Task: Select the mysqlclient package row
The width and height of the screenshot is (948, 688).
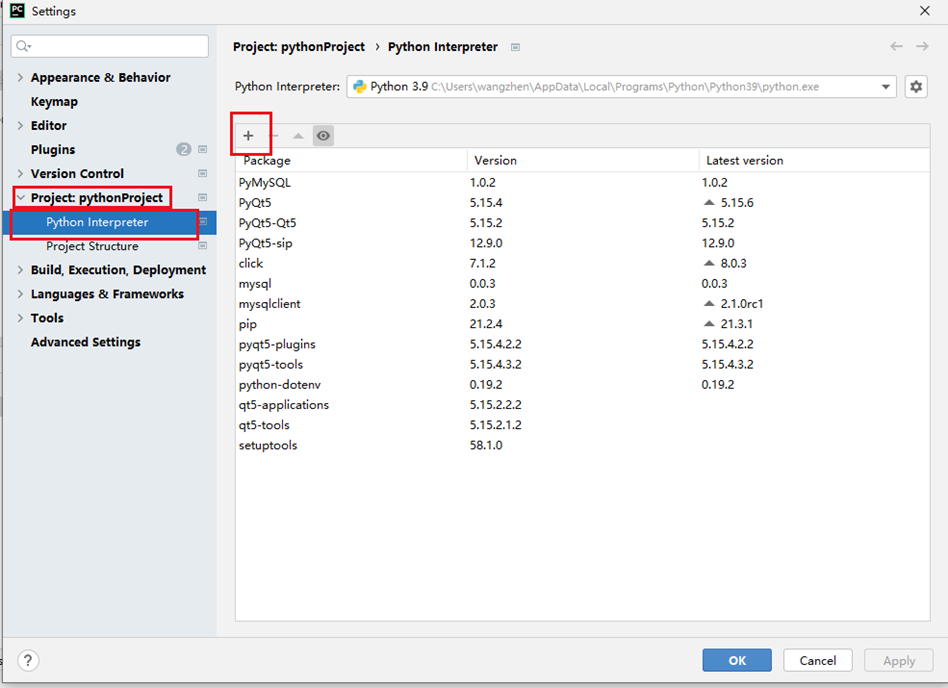Action: coord(582,303)
